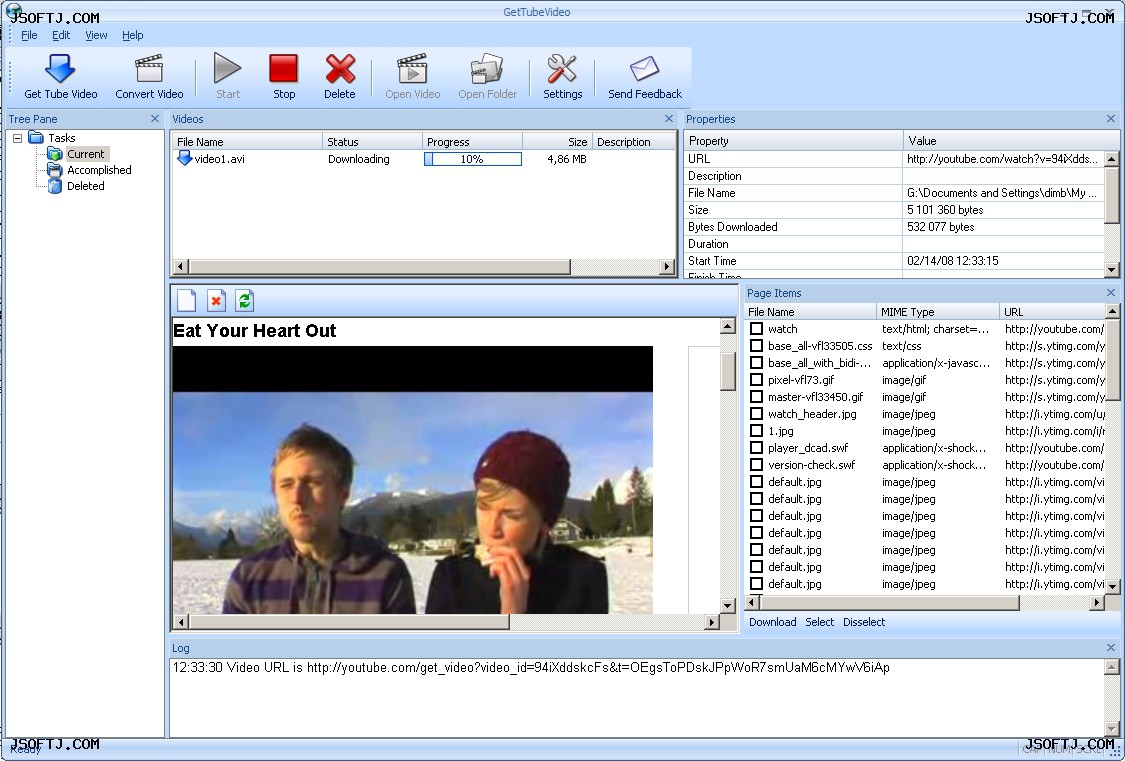1125x761 pixels.
Task: Click the Open Video toolbar icon
Action: 413,69
